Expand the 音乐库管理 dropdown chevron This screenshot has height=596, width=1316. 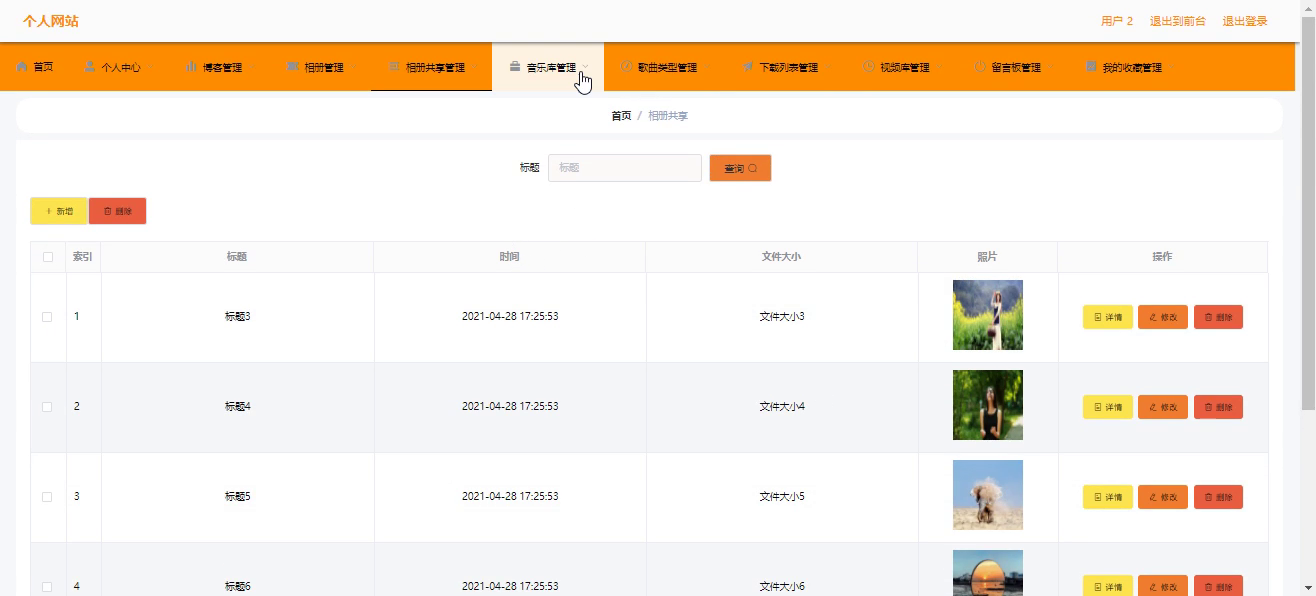(x=586, y=67)
